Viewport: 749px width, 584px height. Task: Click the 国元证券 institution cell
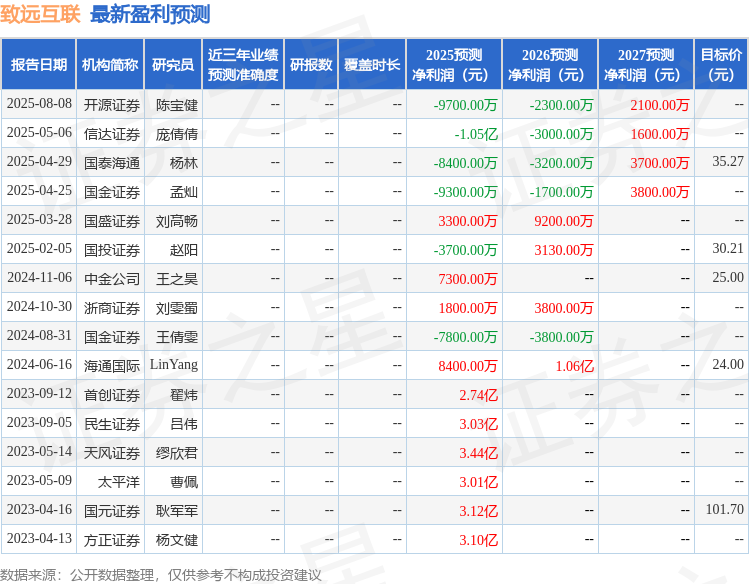pyautogui.click(x=112, y=511)
